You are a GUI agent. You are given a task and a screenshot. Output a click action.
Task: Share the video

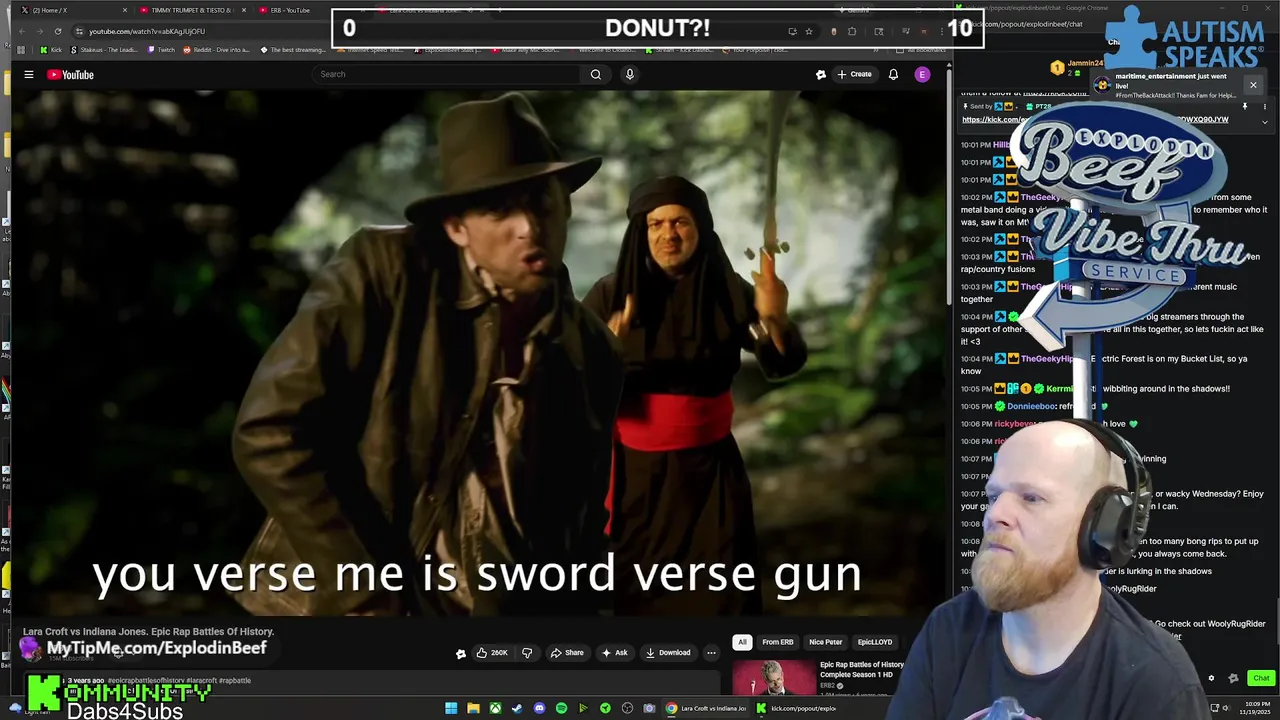click(x=567, y=653)
